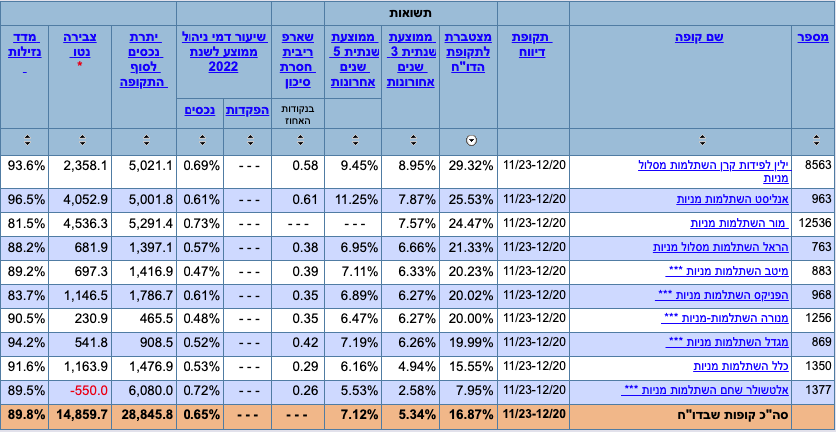Select asset balance 5,291.4 cell
836x432 pixels.
point(144,224)
